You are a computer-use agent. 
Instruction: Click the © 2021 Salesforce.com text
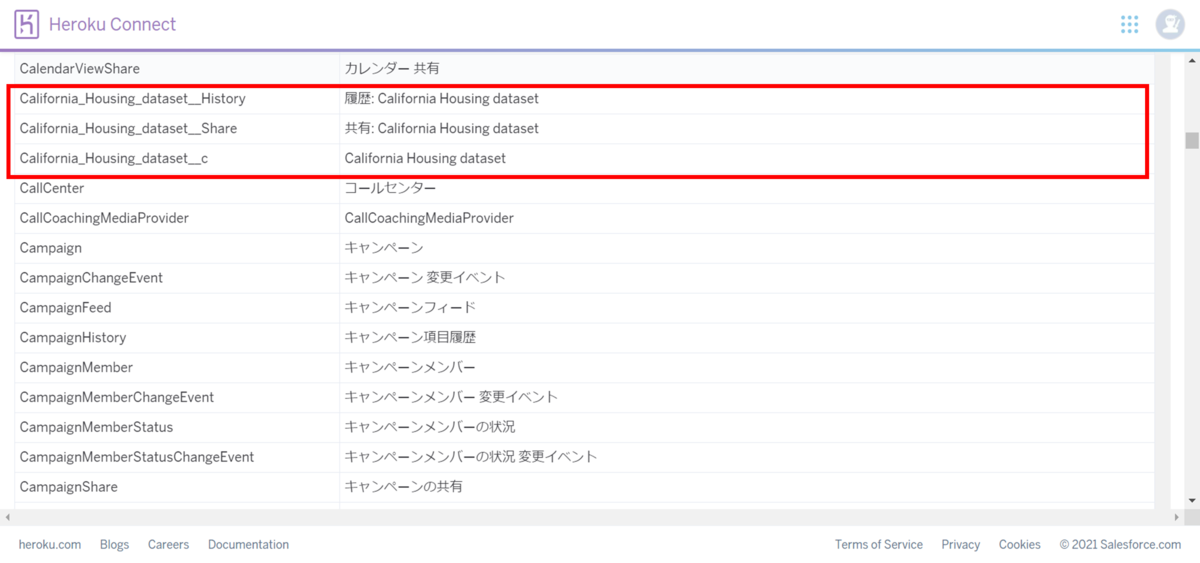tap(1120, 545)
